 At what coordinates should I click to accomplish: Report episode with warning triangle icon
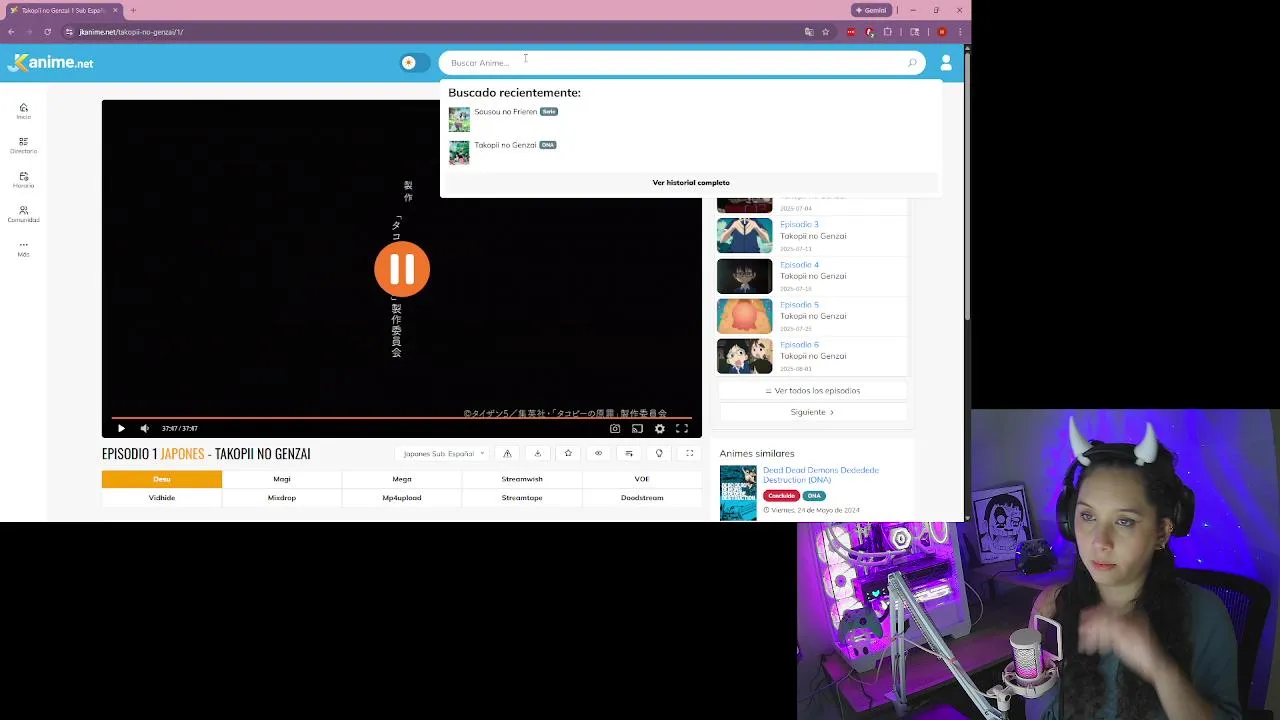click(x=507, y=454)
